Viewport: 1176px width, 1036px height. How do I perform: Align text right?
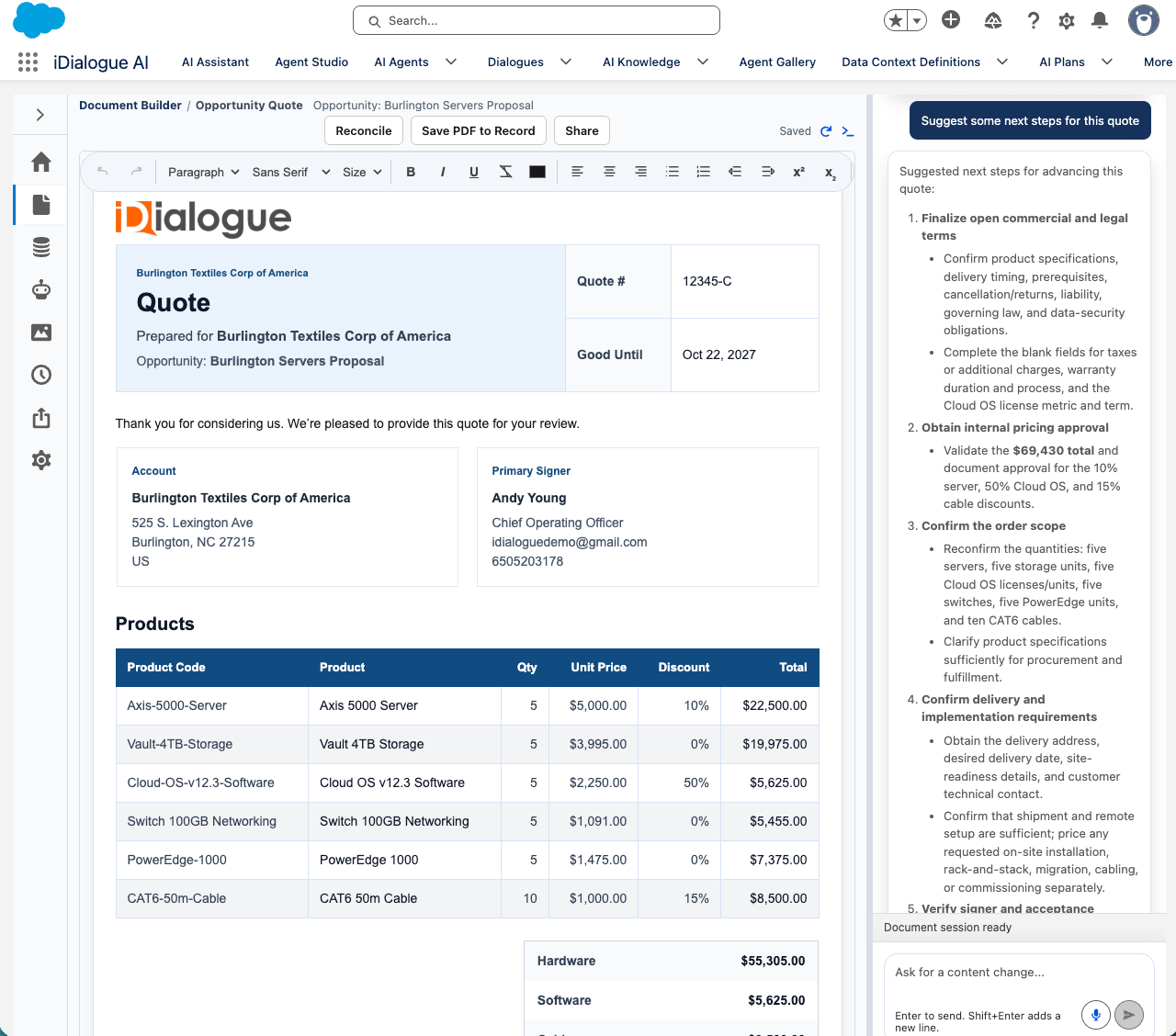[640, 172]
